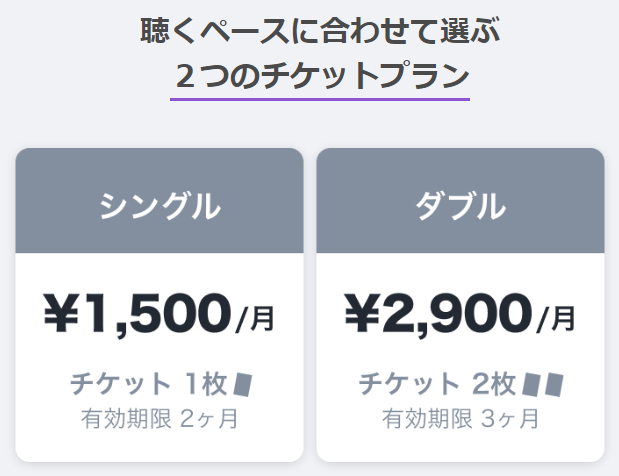Click the 聴くペースに合わせて選ぶ headline
Viewport: 619px width, 476px height.
click(x=320, y=31)
